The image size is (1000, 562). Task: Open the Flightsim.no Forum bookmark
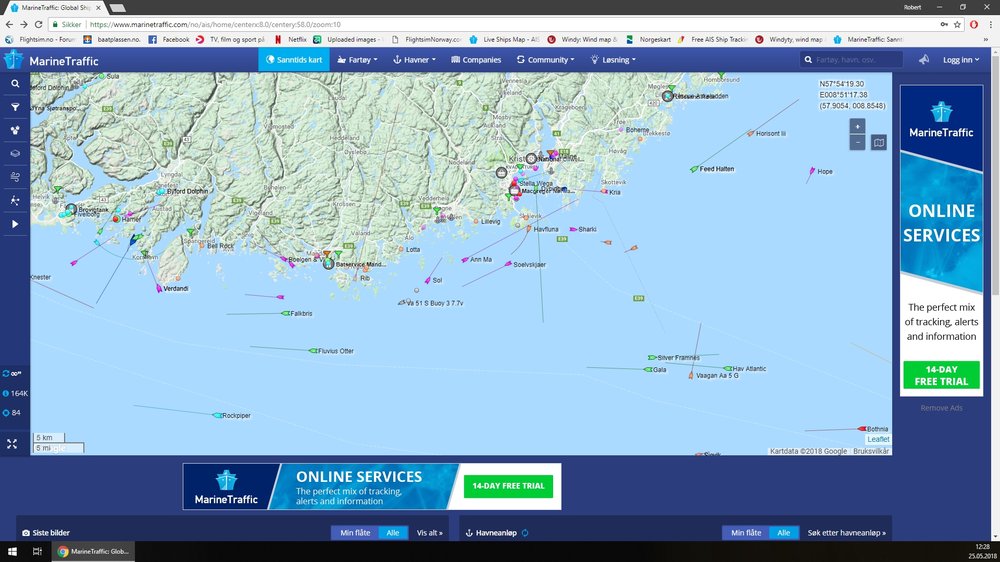[40, 40]
